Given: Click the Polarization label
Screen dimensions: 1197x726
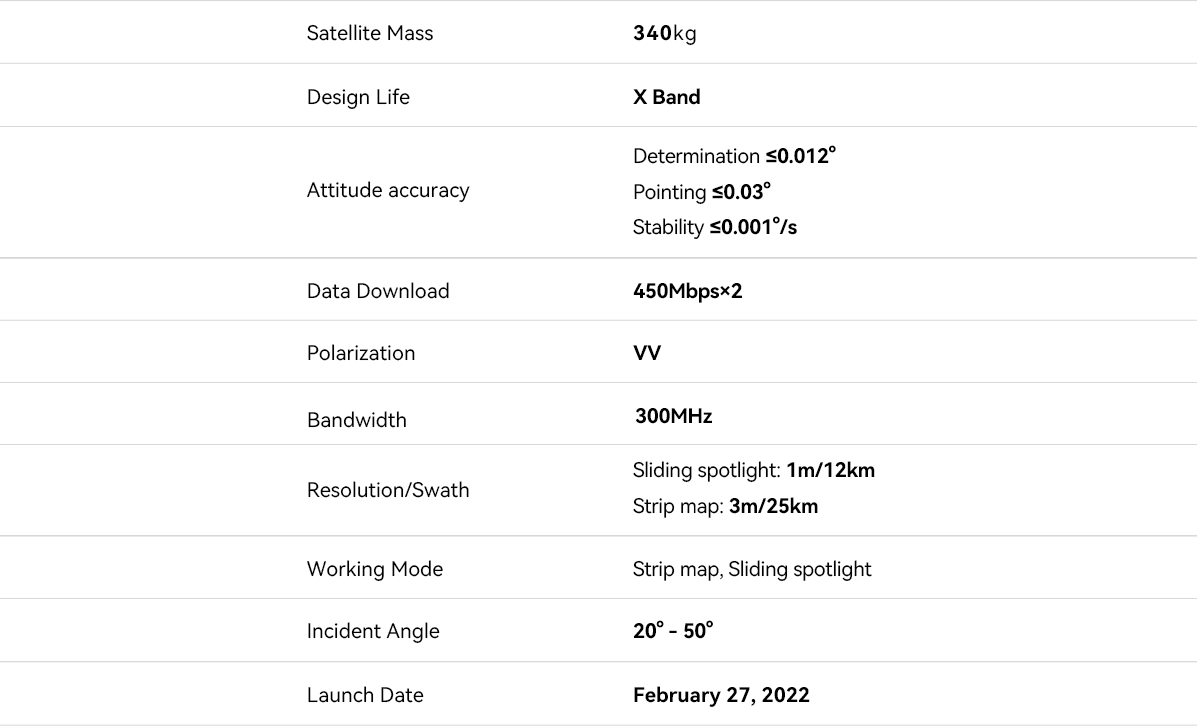Looking at the screenshot, I should click(361, 353).
